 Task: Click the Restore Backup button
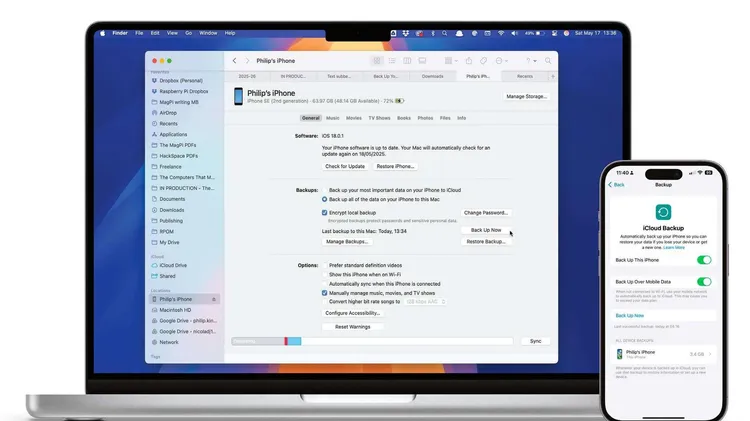pyautogui.click(x=486, y=242)
